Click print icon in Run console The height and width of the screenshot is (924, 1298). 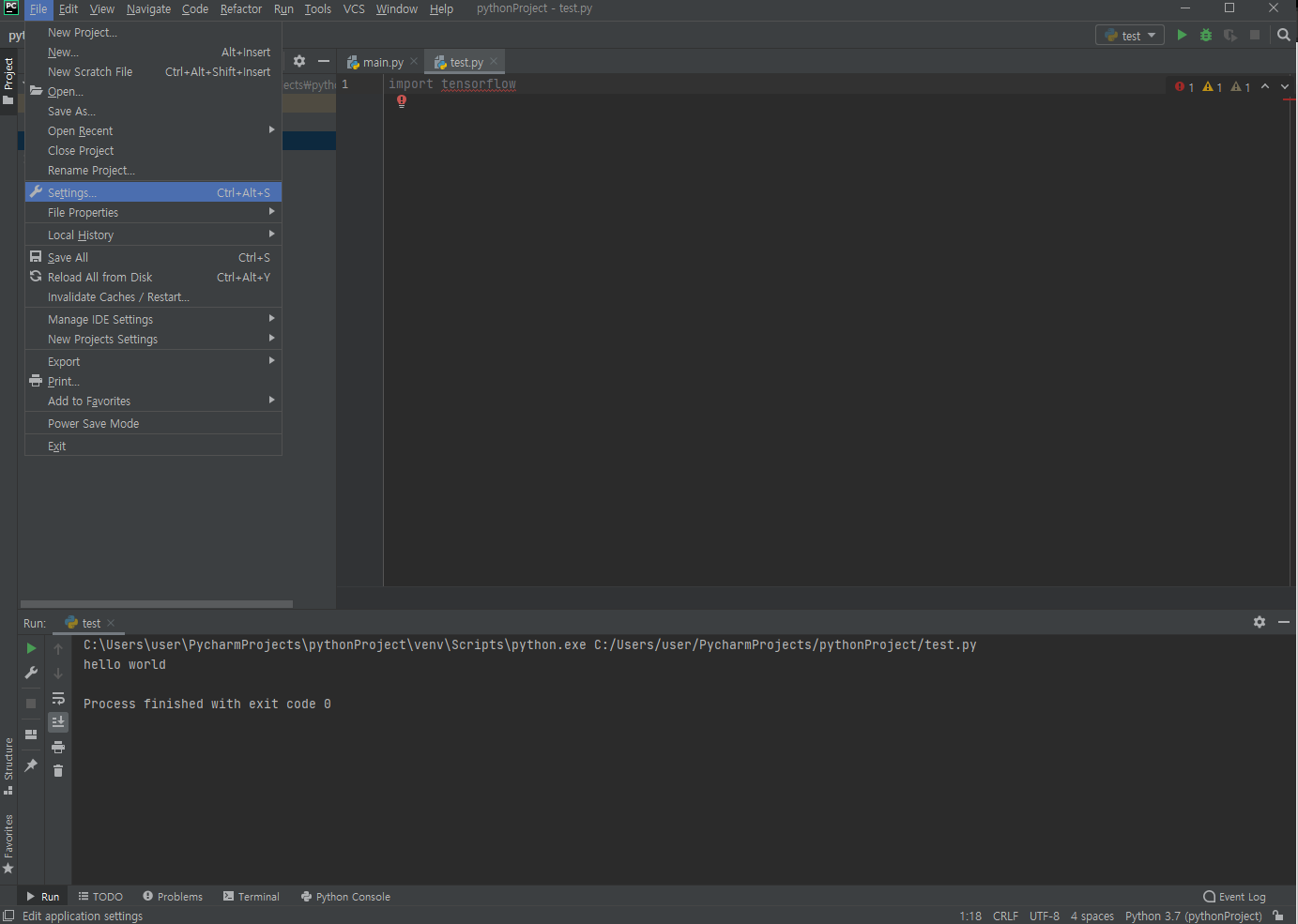(58, 747)
